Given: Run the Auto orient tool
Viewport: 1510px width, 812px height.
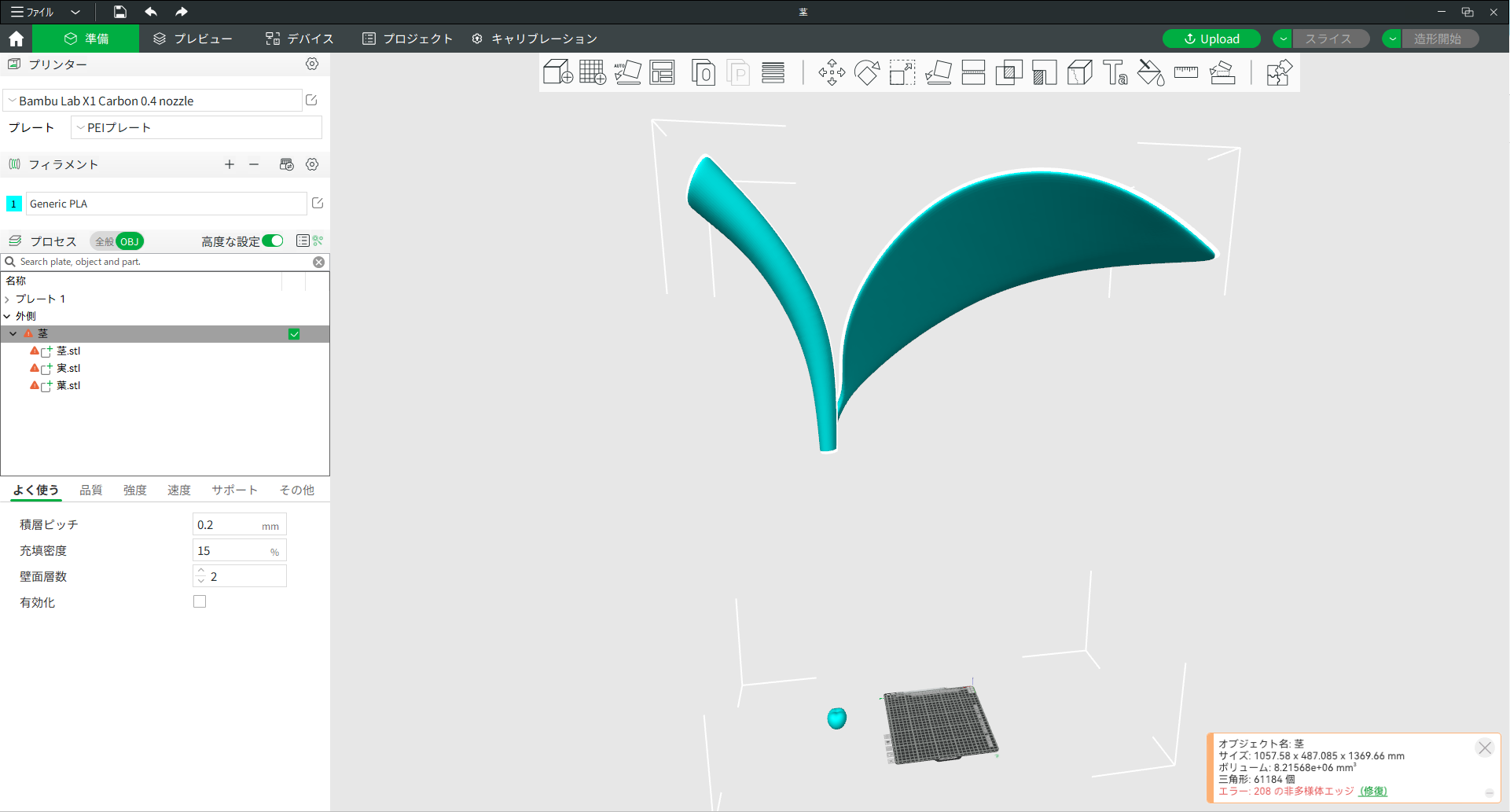Looking at the screenshot, I should pyautogui.click(x=627, y=73).
